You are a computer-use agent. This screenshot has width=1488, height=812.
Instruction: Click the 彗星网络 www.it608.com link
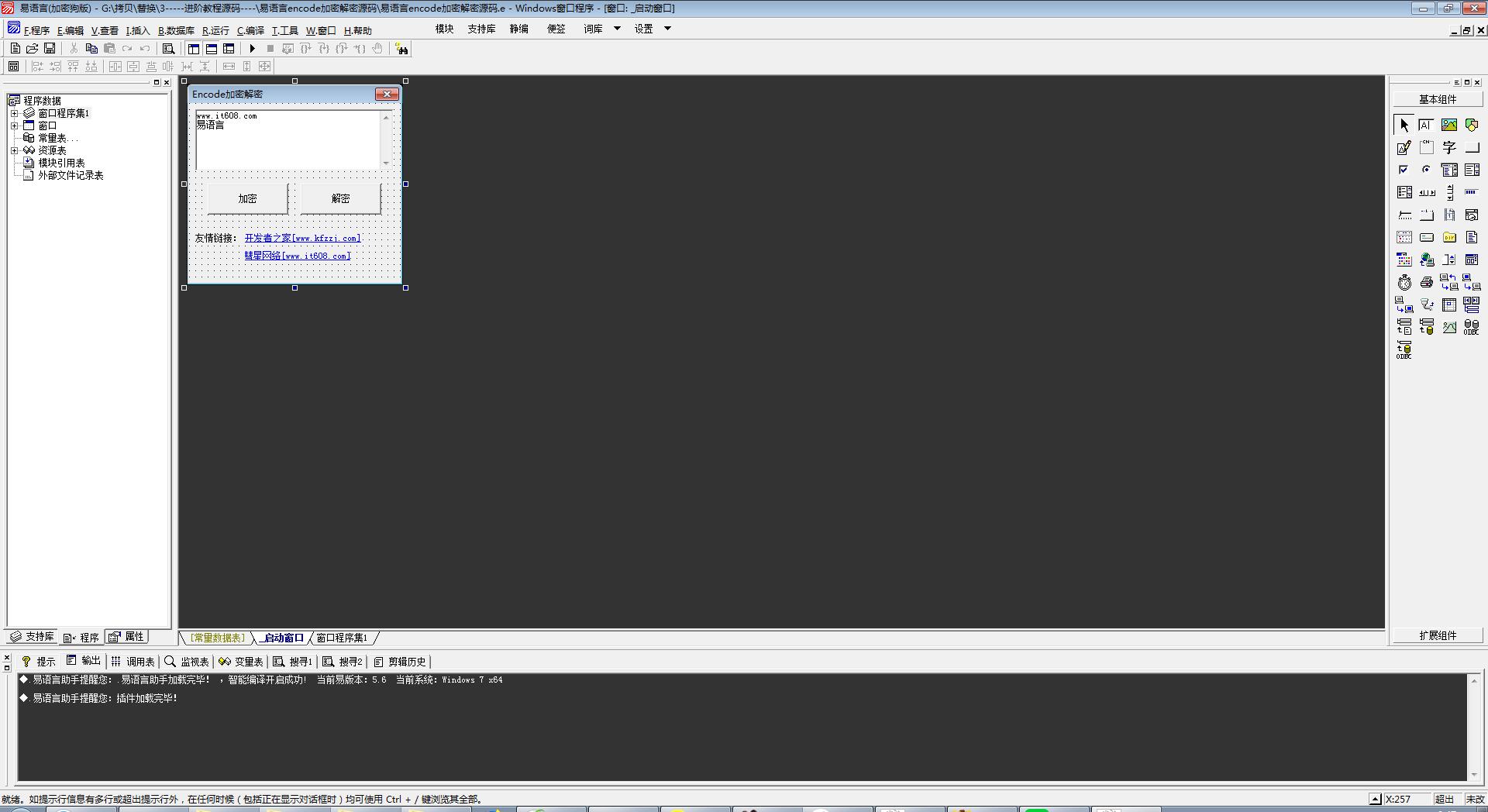click(298, 256)
